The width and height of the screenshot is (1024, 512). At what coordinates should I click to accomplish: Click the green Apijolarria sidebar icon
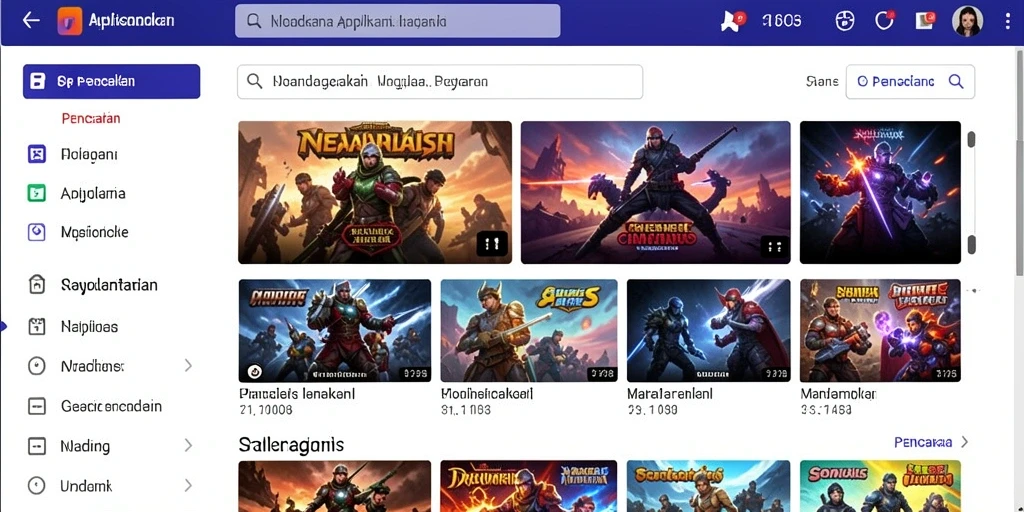tap(37, 193)
